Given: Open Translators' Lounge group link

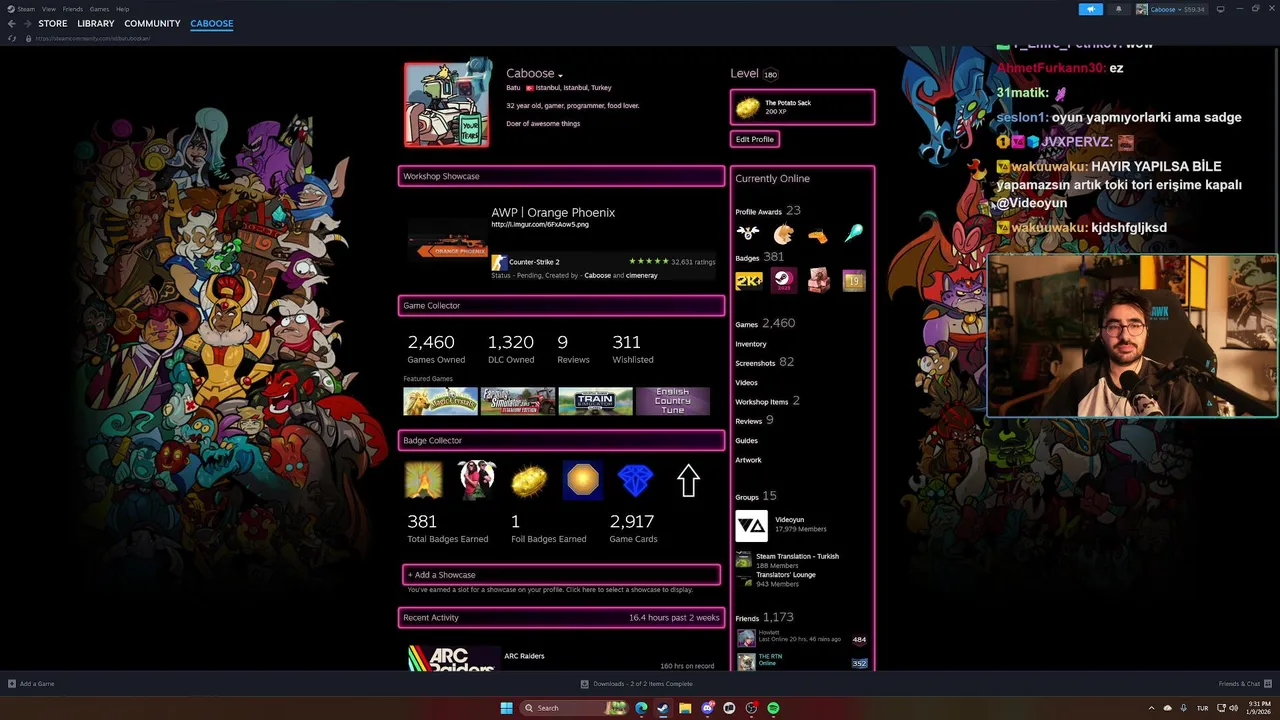Looking at the screenshot, I should pyautogui.click(x=786, y=575).
